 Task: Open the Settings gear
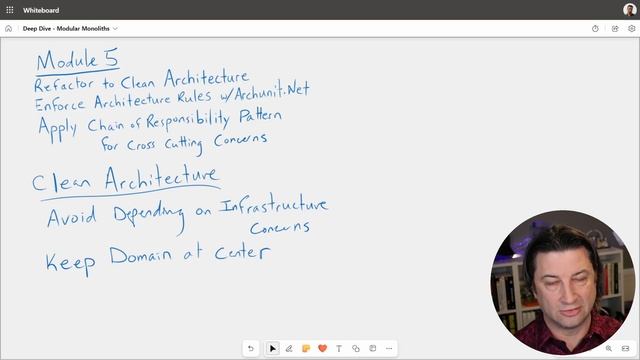tap(631, 29)
